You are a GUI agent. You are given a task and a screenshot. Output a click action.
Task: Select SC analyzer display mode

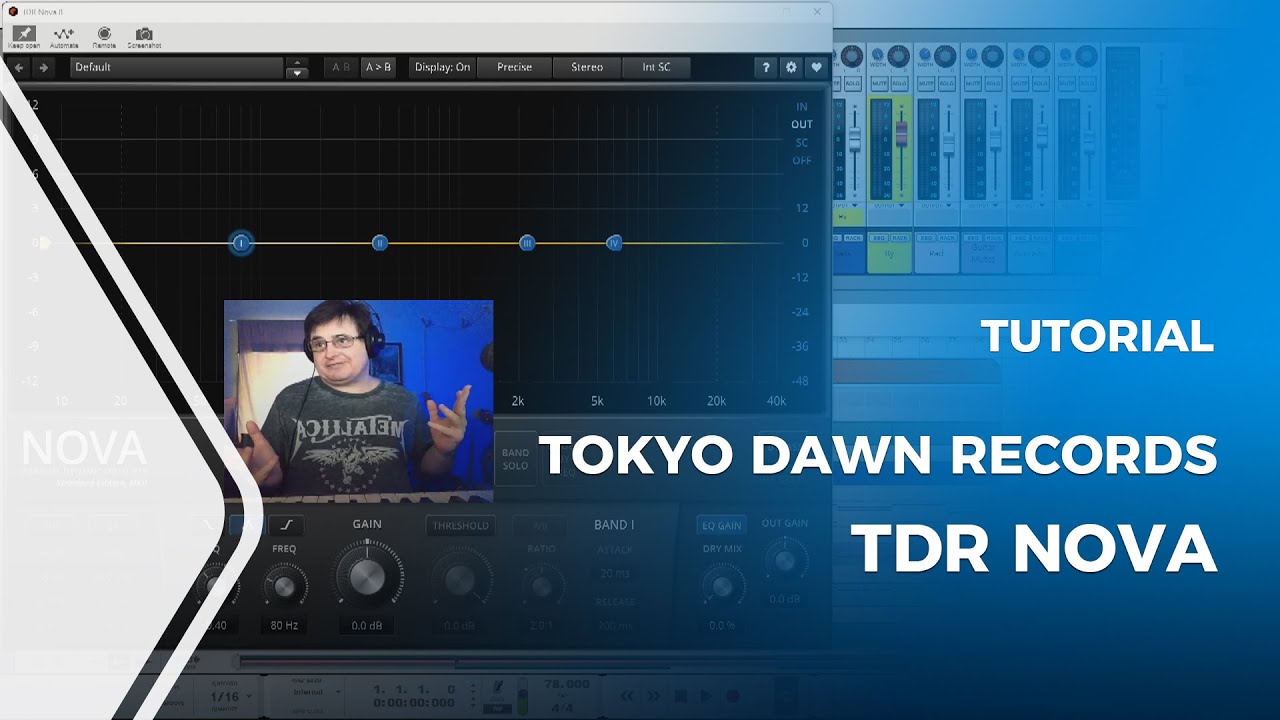[801, 142]
